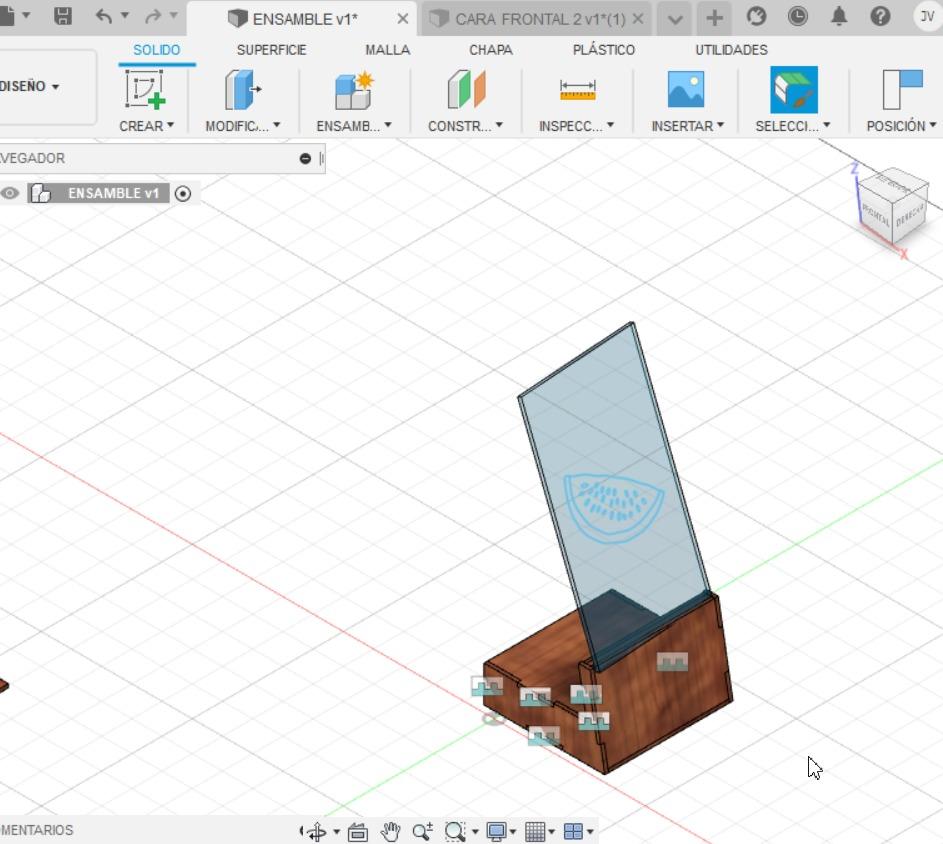Open the Help question mark menu
The image size is (943, 844).
tap(880, 16)
